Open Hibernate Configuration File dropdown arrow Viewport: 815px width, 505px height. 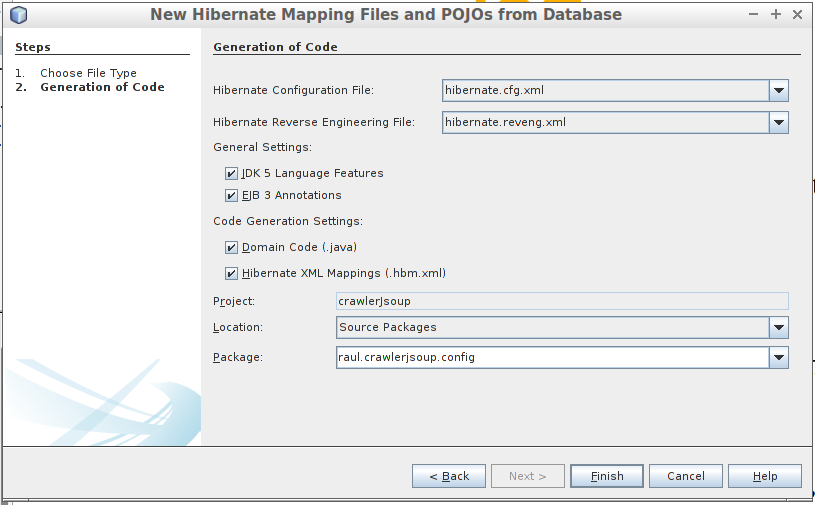(779, 91)
